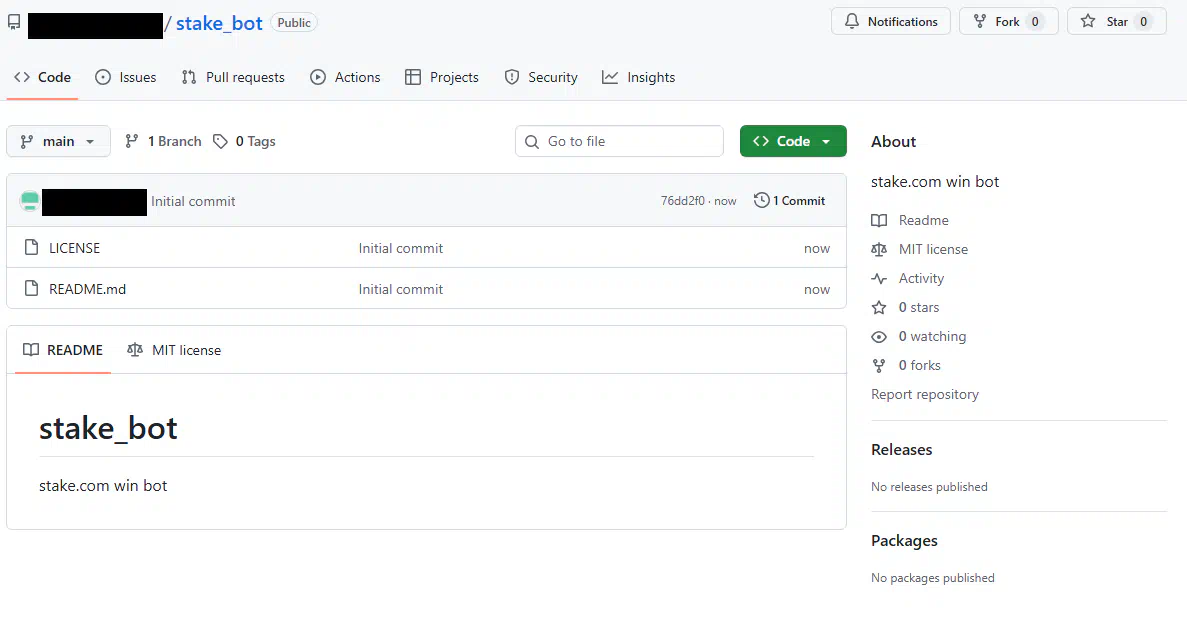Select the README tab in file preview
Screen dimensions: 1187x625
[x=63, y=350]
